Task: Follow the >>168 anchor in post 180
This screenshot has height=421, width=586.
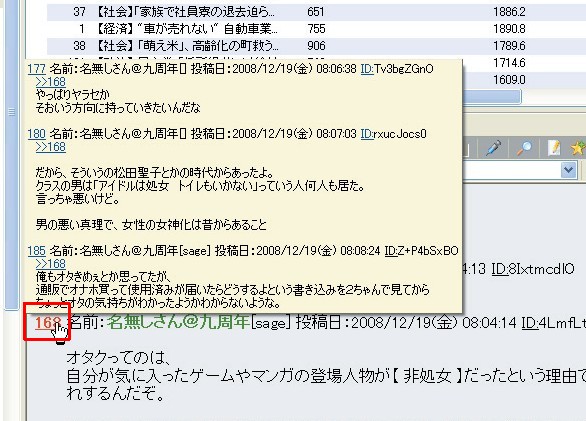Action: (x=51, y=147)
